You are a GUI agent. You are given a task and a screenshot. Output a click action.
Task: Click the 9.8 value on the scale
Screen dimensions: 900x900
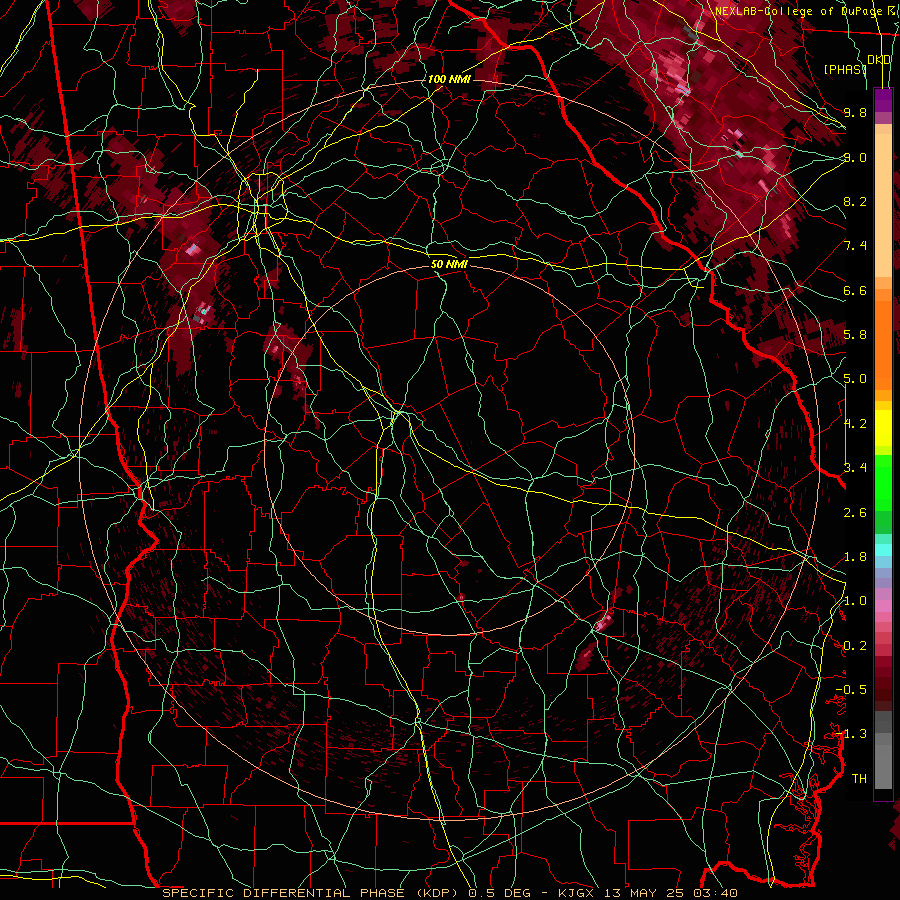pos(855,112)
